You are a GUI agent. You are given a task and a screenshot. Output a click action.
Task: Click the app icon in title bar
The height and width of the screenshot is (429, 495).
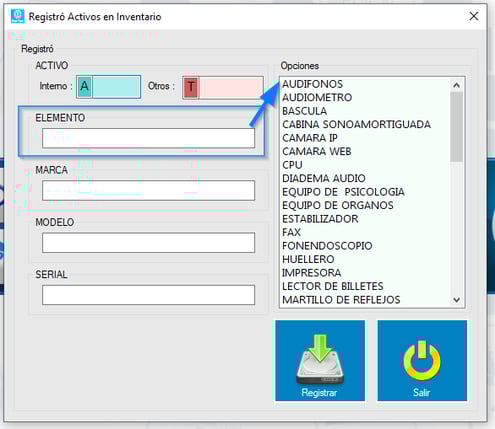(x=17, y=16)
